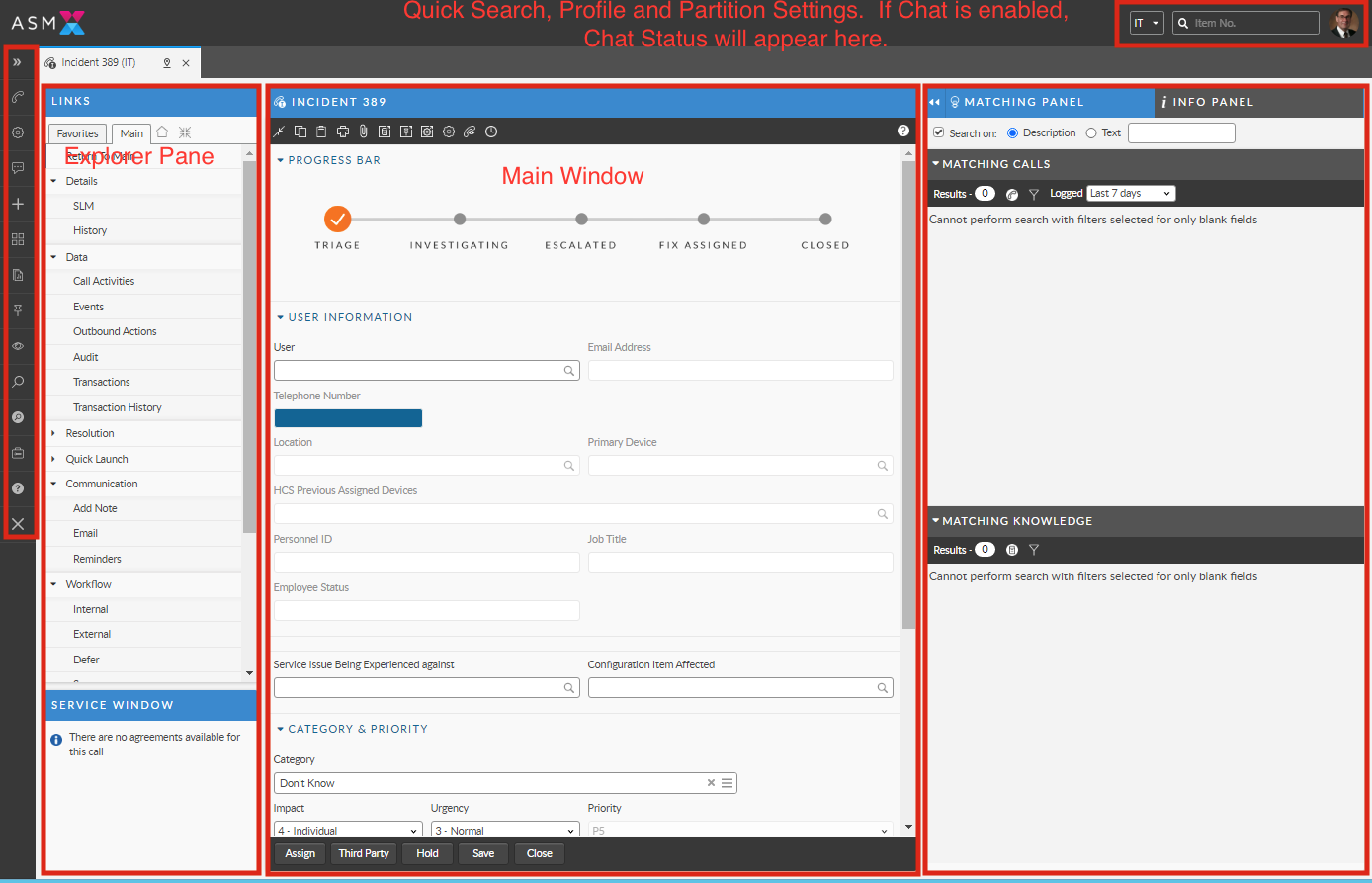Expand the Resolution tree section
The height and width of the screenshot is (883, 1372).
(54, 433)
